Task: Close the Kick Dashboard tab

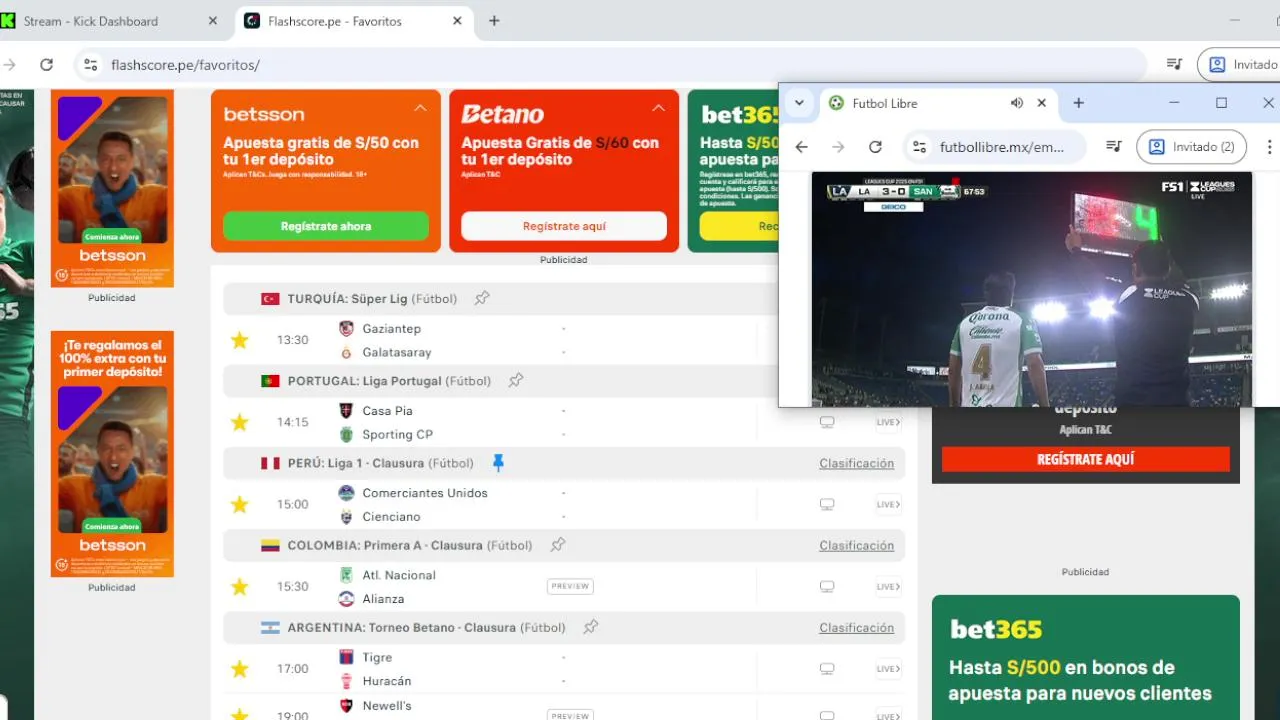Action: click(x=212, y=21)
